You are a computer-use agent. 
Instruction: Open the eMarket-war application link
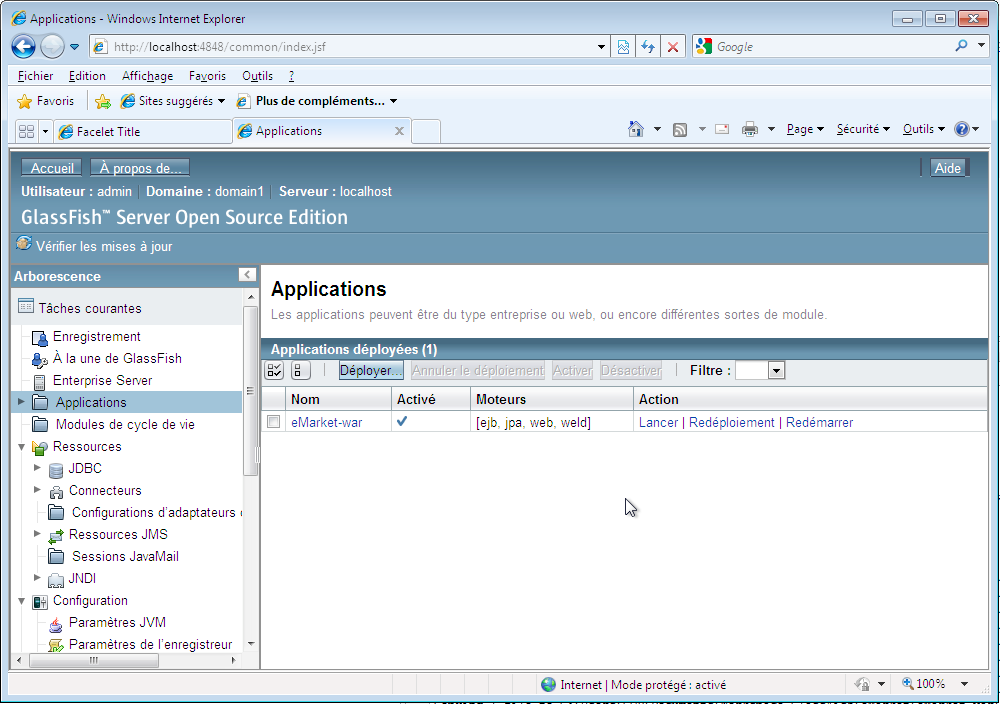(327, 422)
